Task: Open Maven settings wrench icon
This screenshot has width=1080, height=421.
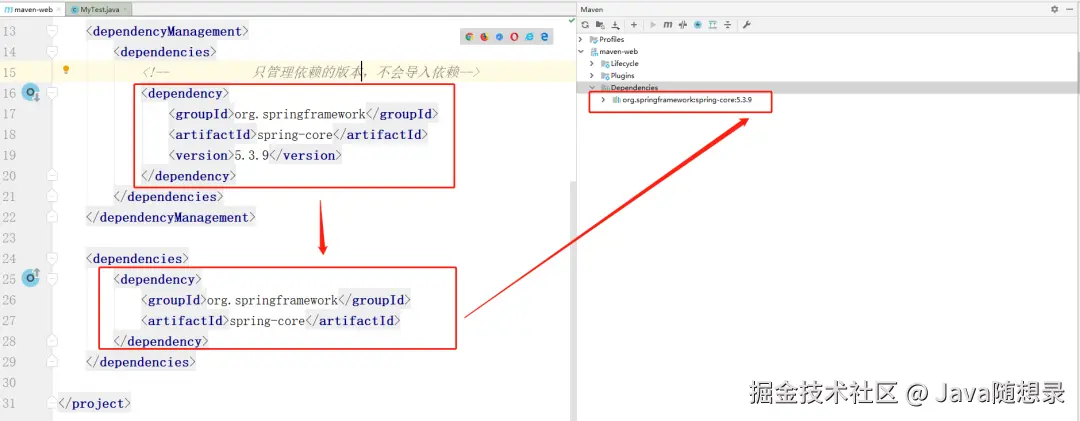Action: [746, 25]
